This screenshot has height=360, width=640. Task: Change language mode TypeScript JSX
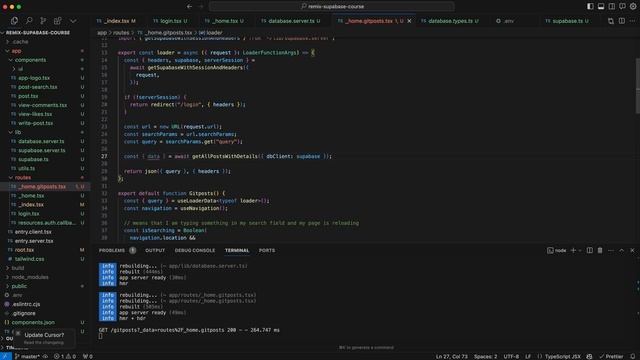point(562,356)
